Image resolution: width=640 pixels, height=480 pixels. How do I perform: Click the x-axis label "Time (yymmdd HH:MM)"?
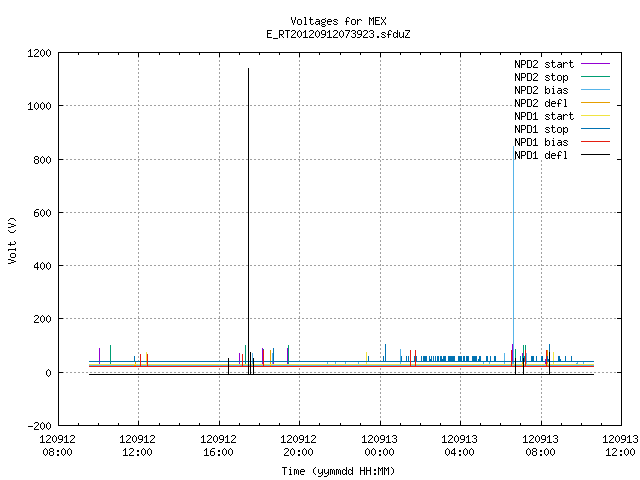coord(338,471)
